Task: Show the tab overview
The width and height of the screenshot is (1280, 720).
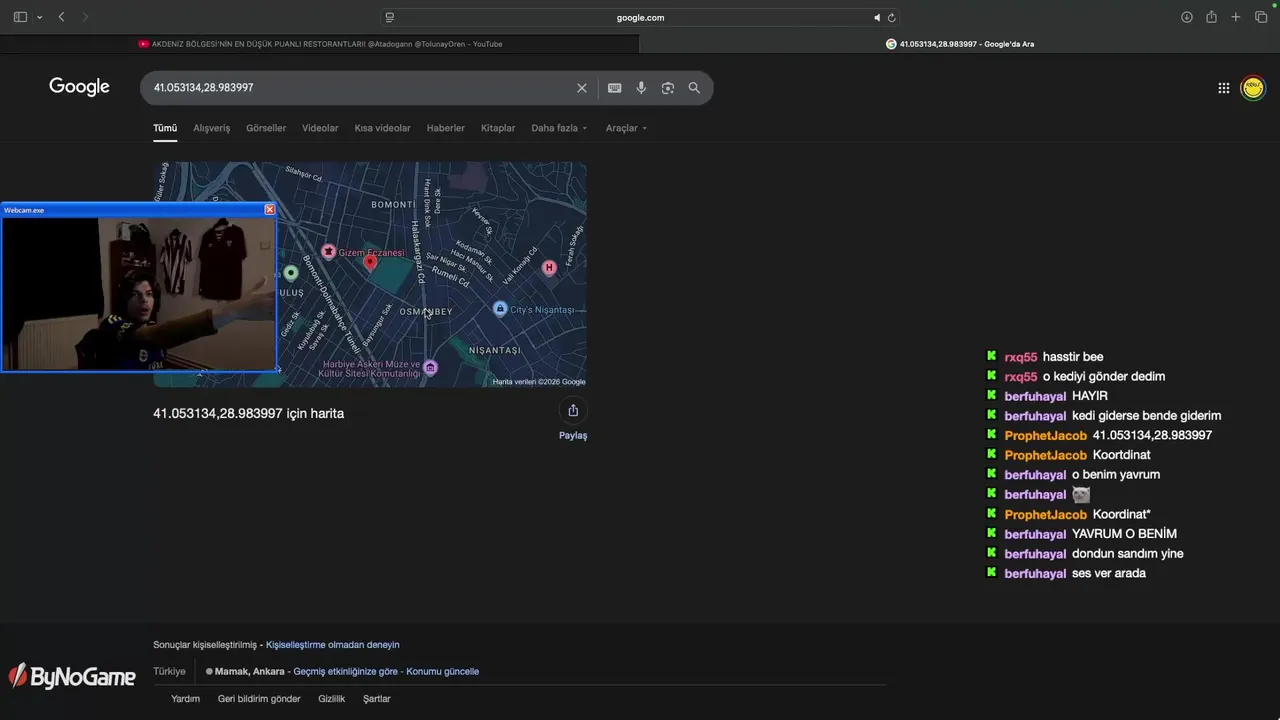Action: tap(1261, 17)
